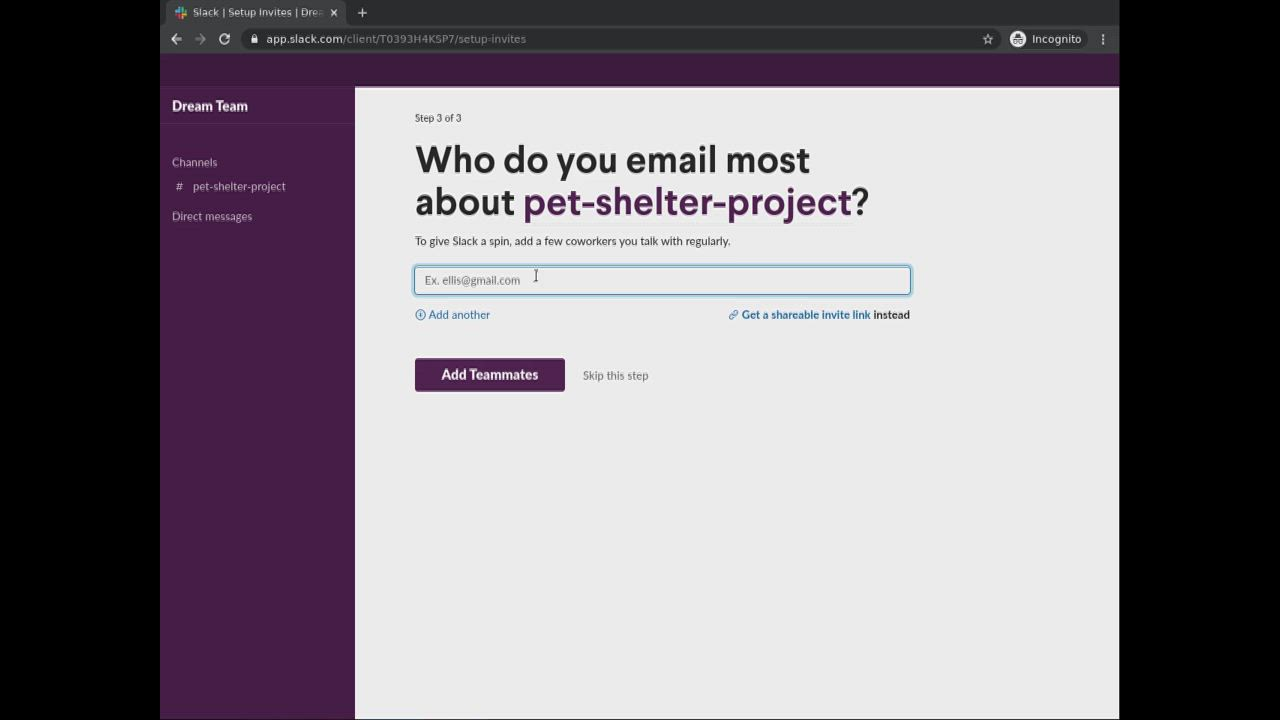Viewport: 1280px width, 720px height.
Task: Open a new browser tab
Action: coord(362,13)
